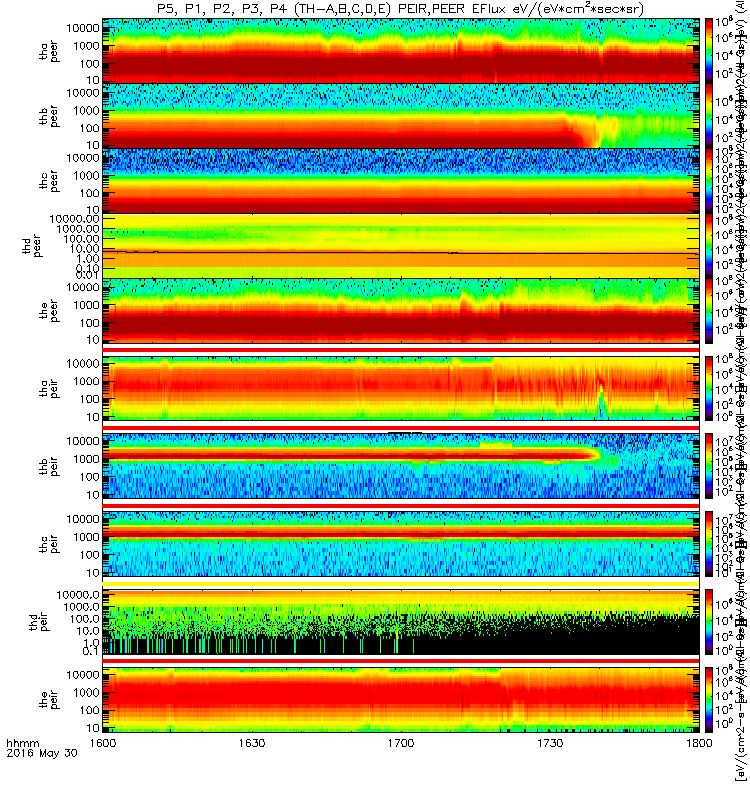Click the 'hhmm' axis unit label
This screenshot has width=750, height=800.
(23, 743)
